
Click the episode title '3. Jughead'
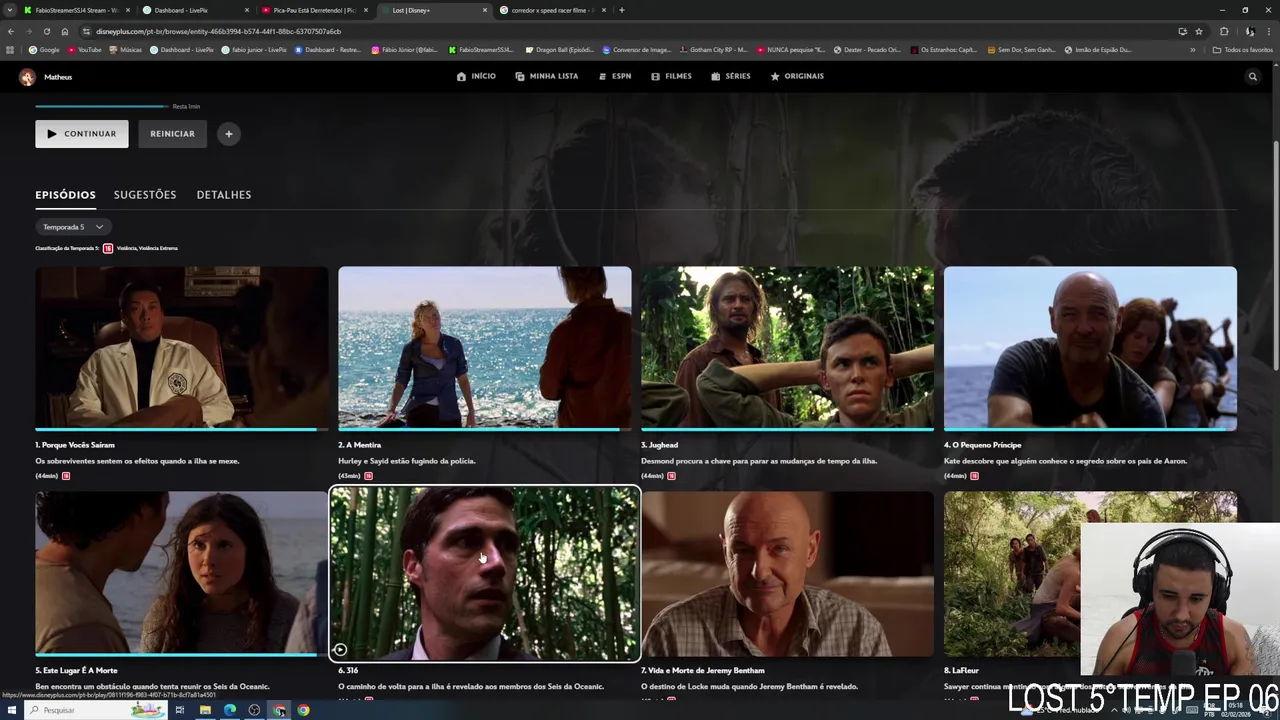tap(660, 445)
